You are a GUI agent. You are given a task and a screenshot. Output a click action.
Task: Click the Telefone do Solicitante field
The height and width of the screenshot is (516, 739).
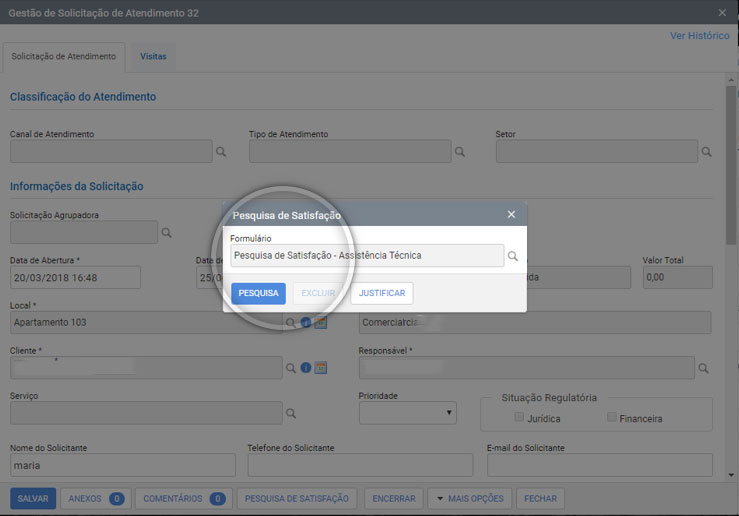360,466
